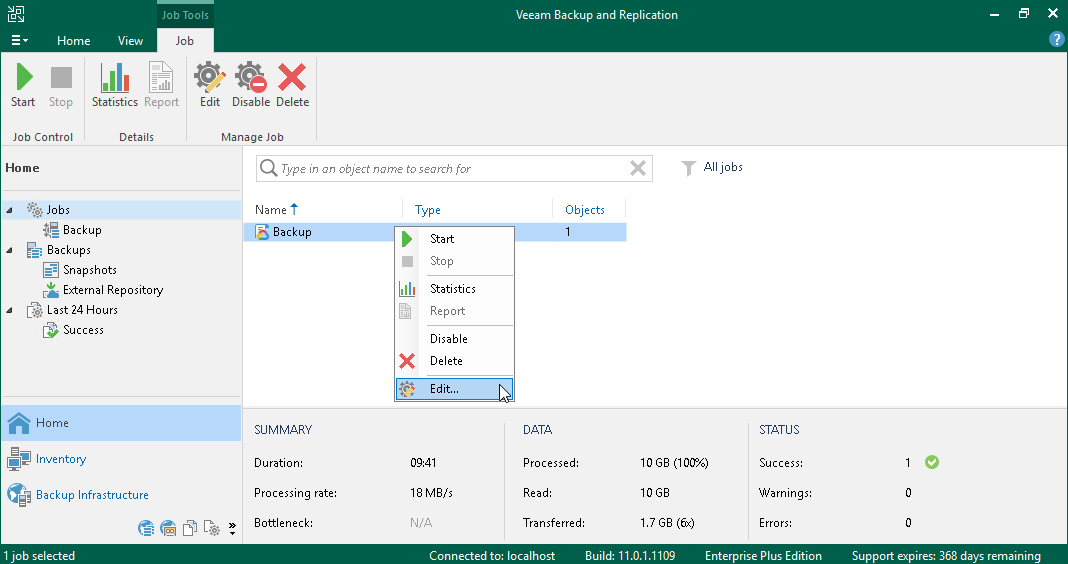Open Statistics from the ribbon
The height and width of the screenshot is (564, 1068).
pos(114,85)
